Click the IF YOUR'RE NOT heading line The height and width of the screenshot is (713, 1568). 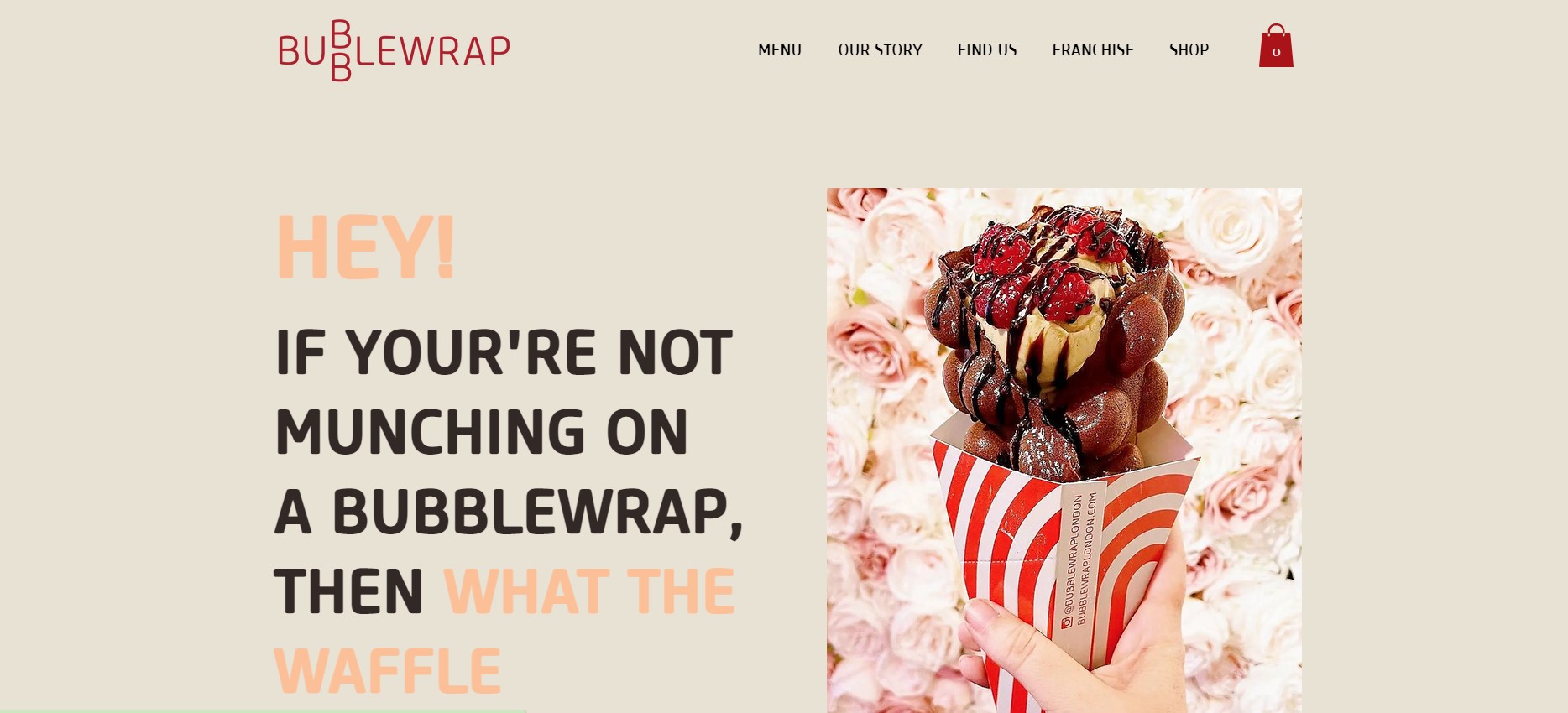coord(504,353)
